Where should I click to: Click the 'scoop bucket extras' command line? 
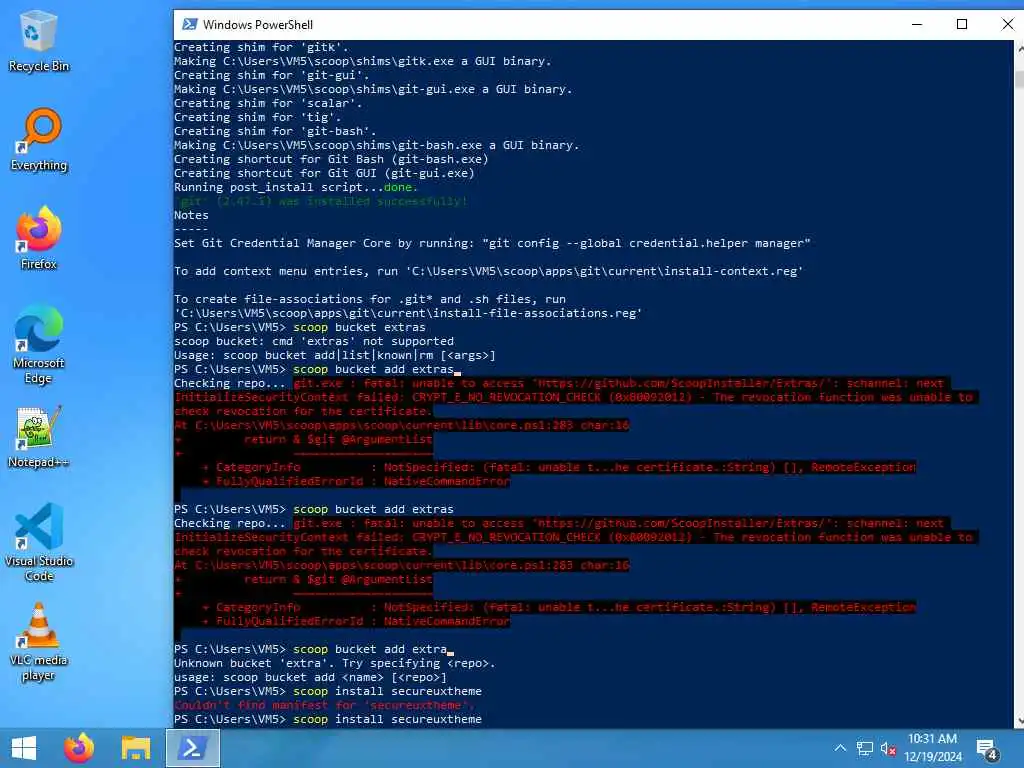click(300, 327)
